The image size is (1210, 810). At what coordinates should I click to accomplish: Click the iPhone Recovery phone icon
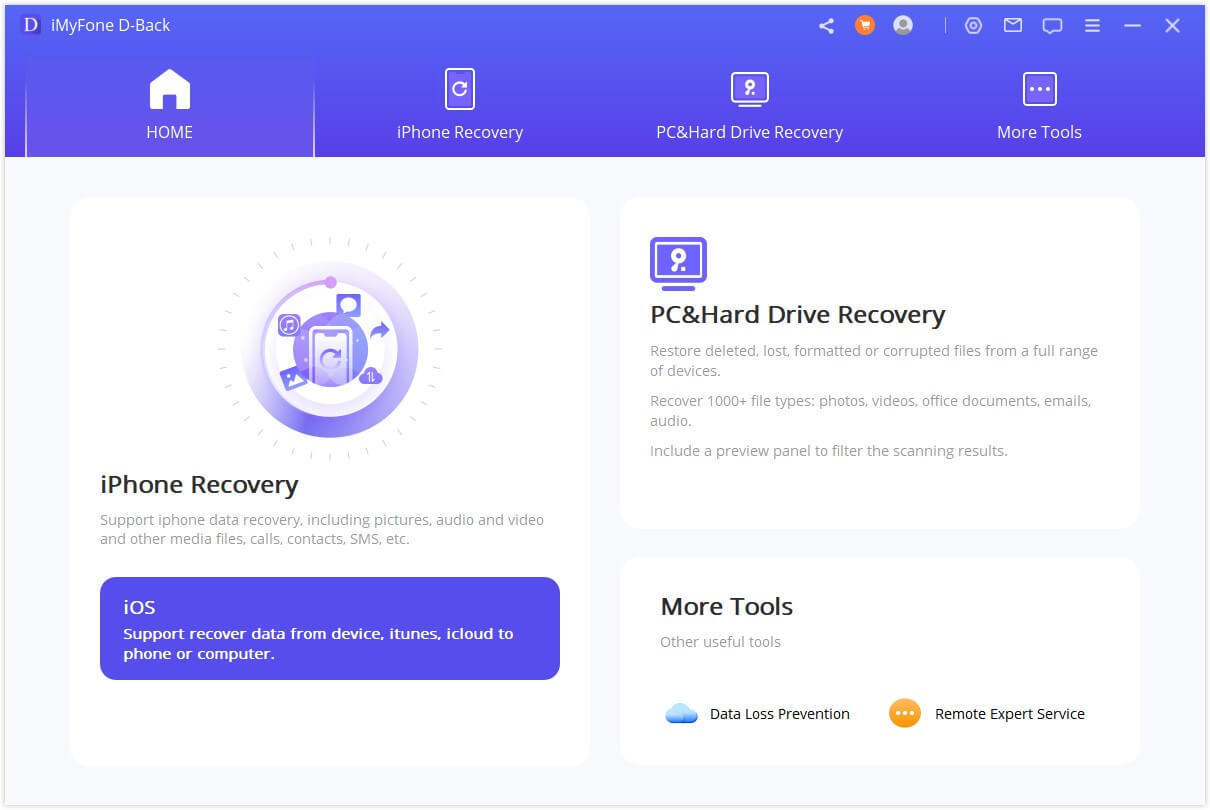point(460,89)
